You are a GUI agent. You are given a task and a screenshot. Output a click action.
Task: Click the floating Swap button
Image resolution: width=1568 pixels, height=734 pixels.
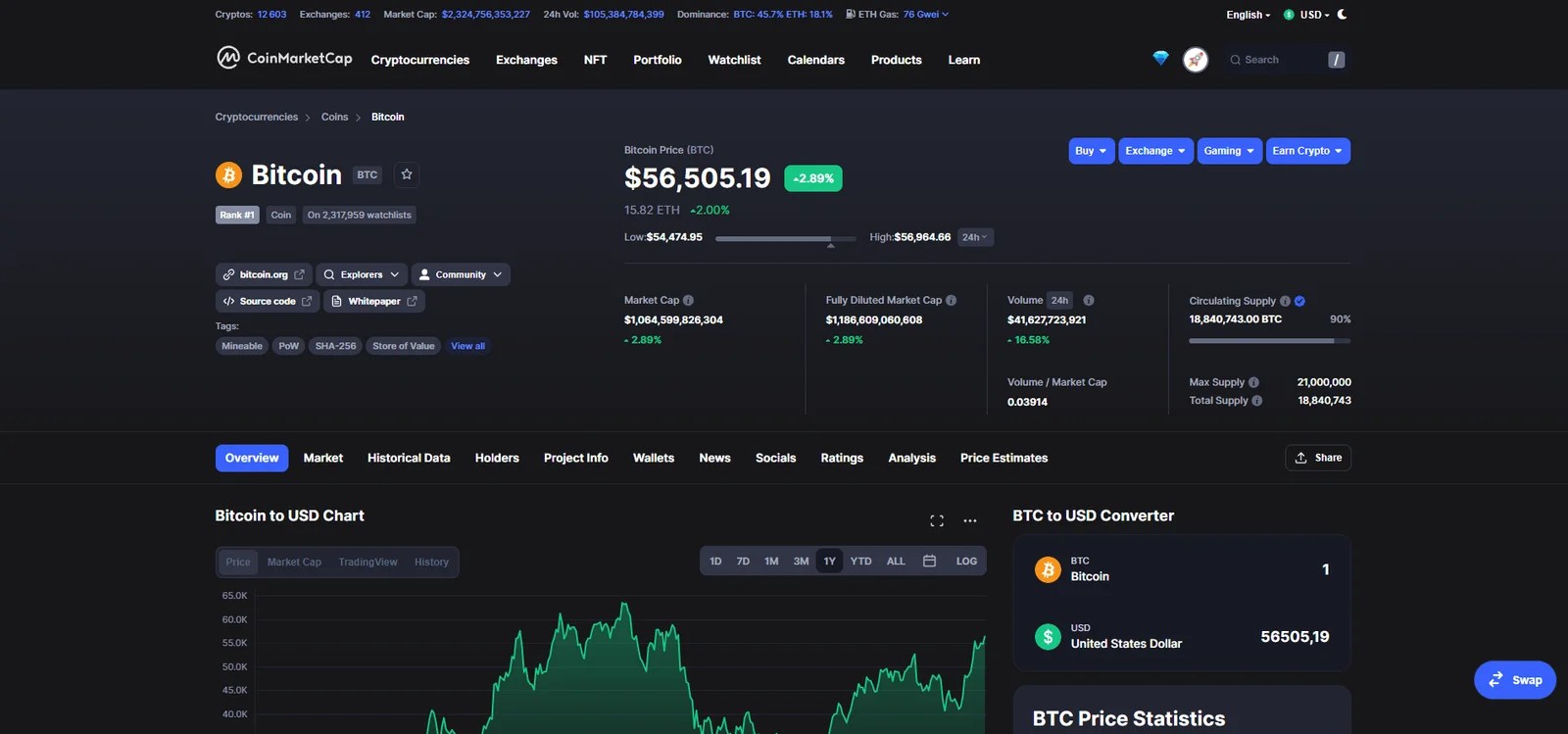[x=1515, y=680]
